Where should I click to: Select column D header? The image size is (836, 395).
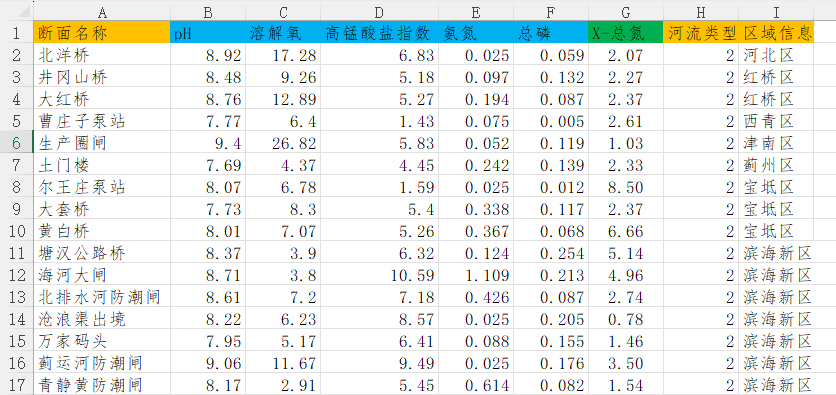coord(380,11)
